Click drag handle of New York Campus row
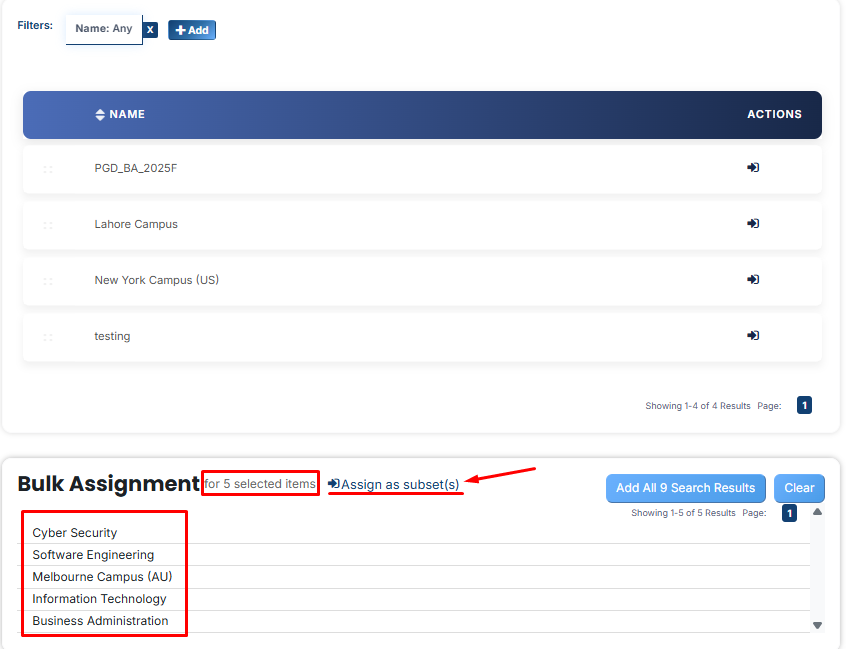This screenshot has height=649, width=846. [x=48, y=281]
